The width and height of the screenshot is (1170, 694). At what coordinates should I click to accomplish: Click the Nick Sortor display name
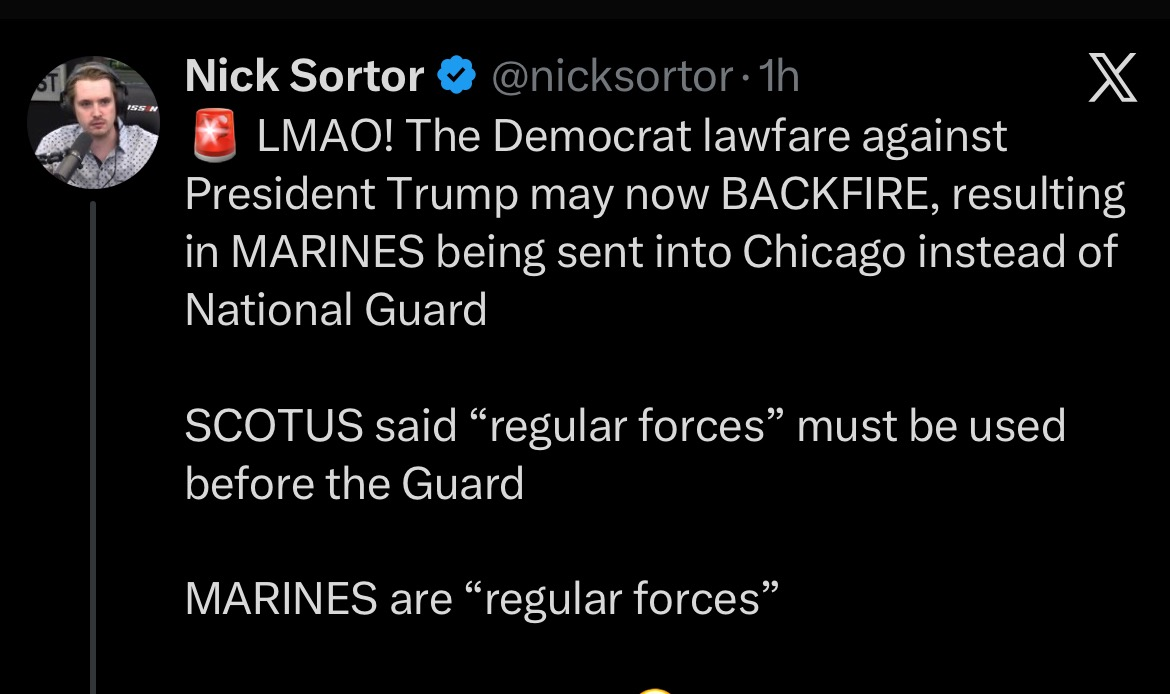[x=304, y=76]
